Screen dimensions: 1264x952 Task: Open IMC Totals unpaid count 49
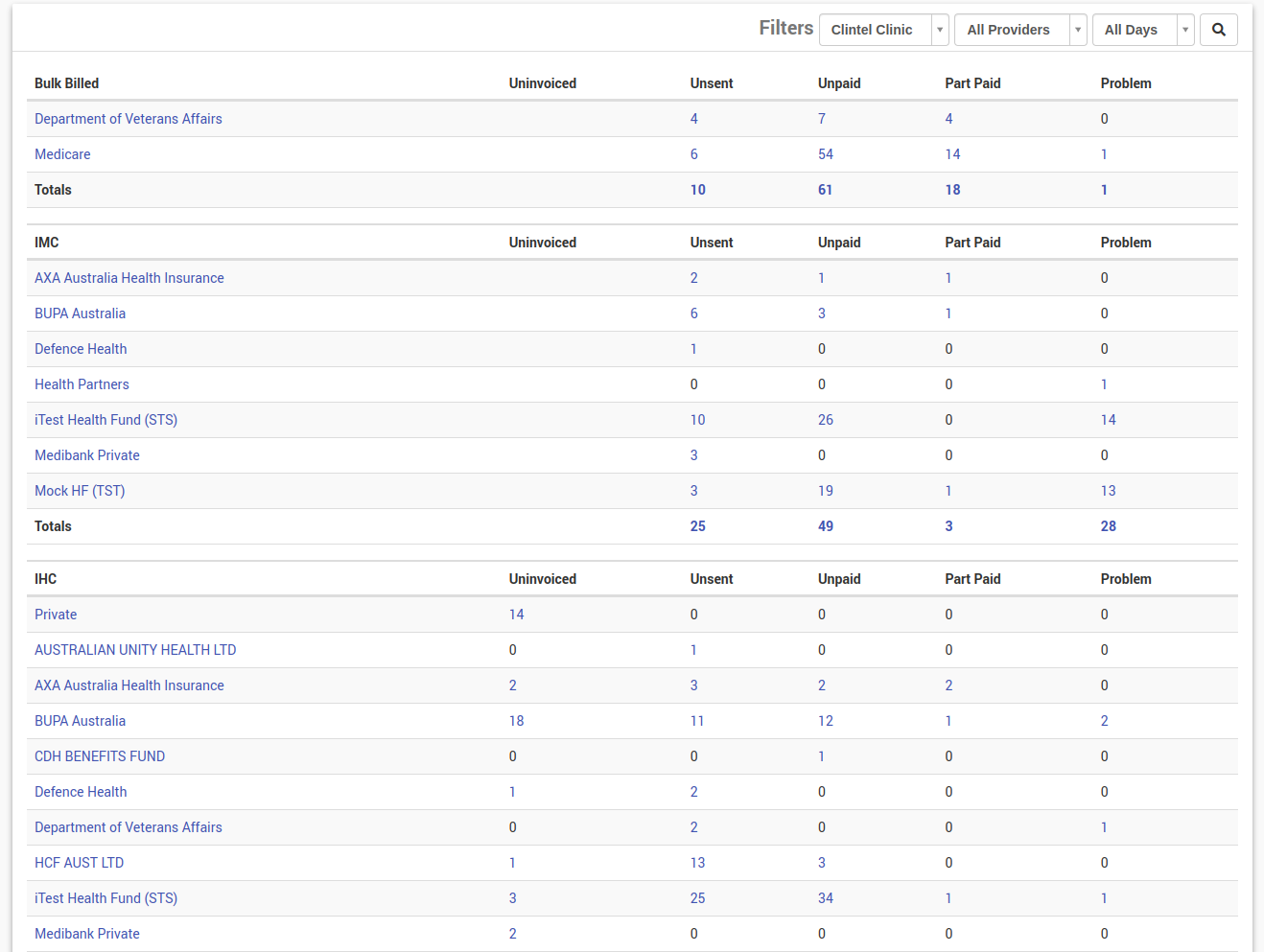pyautogui.click(x=826, y=526)
